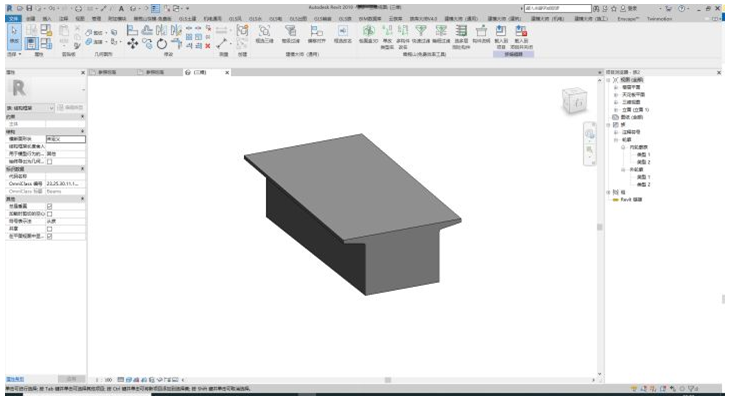Click the 横断面形状 value field
Screen dimensions: 731x398
[x=66, y=139]
